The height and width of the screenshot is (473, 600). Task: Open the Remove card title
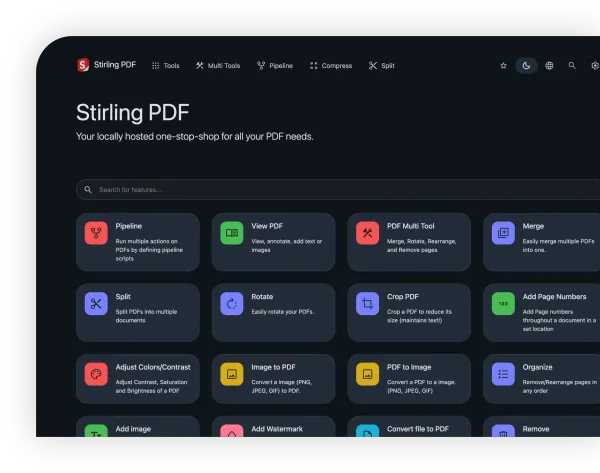[536, 429]
